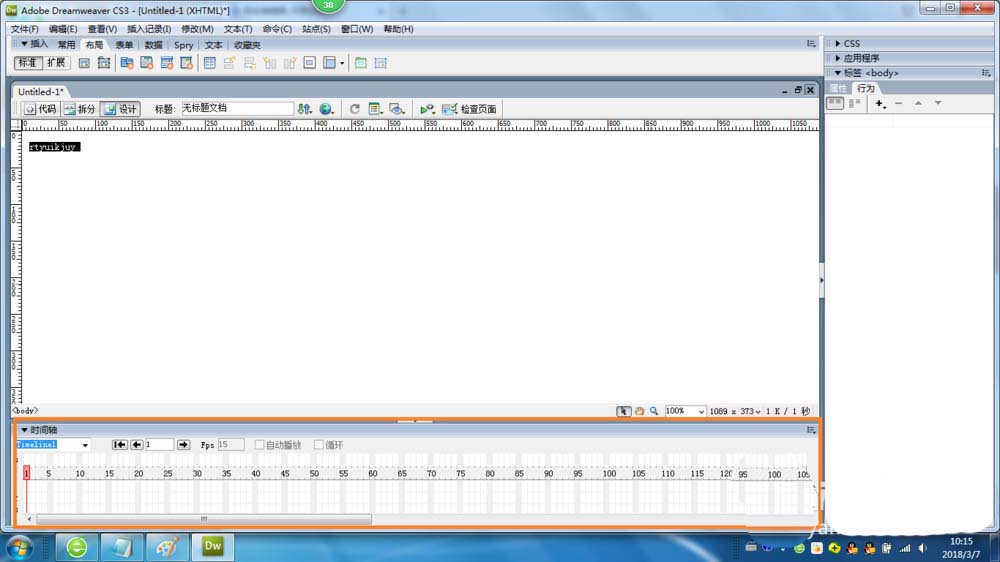Screen dimensions: 1000x562
Task: Open the Timeline1 selection dropdown
Action: [85, 445]
